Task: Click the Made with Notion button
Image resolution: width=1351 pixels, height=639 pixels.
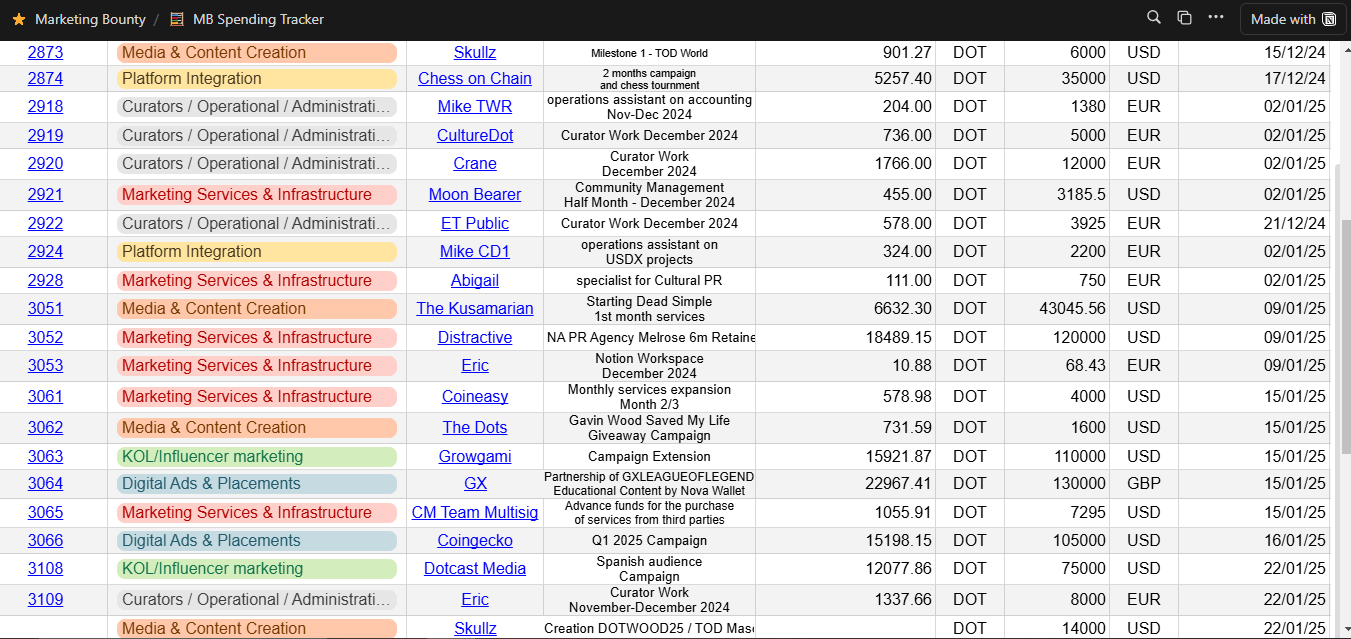Action: pos(1293,19)
